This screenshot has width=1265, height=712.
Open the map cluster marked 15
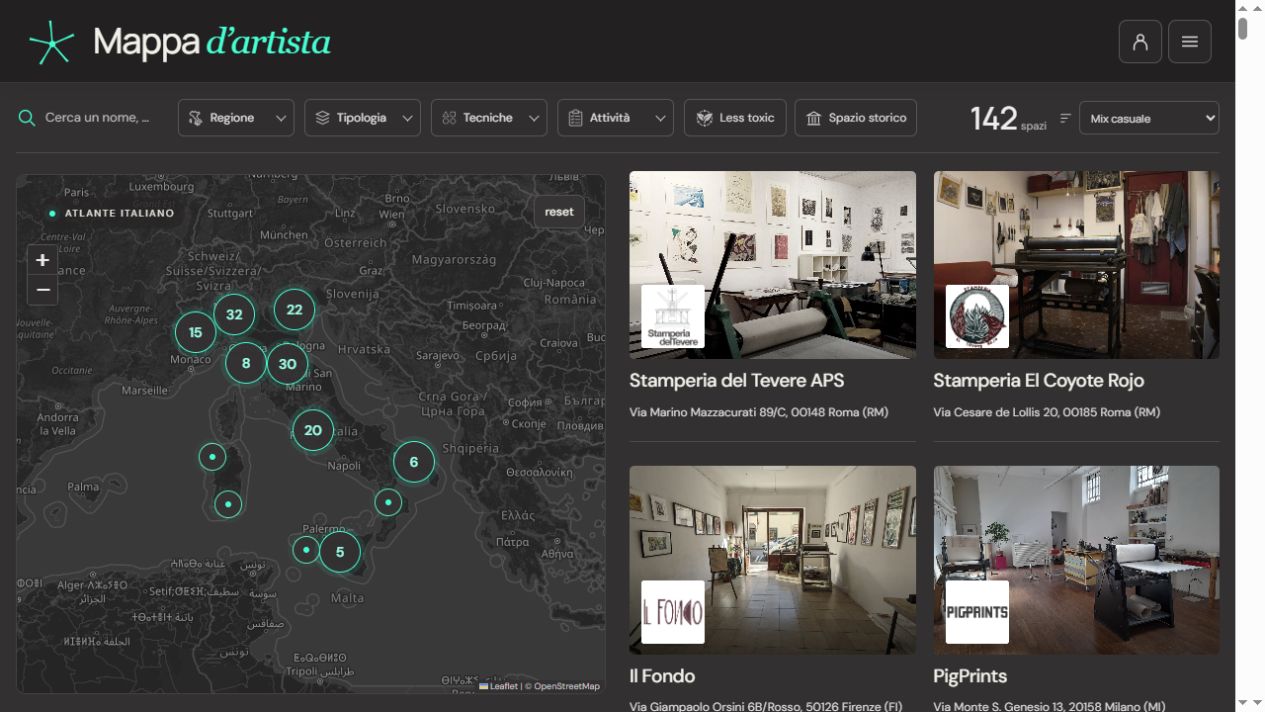195,333
